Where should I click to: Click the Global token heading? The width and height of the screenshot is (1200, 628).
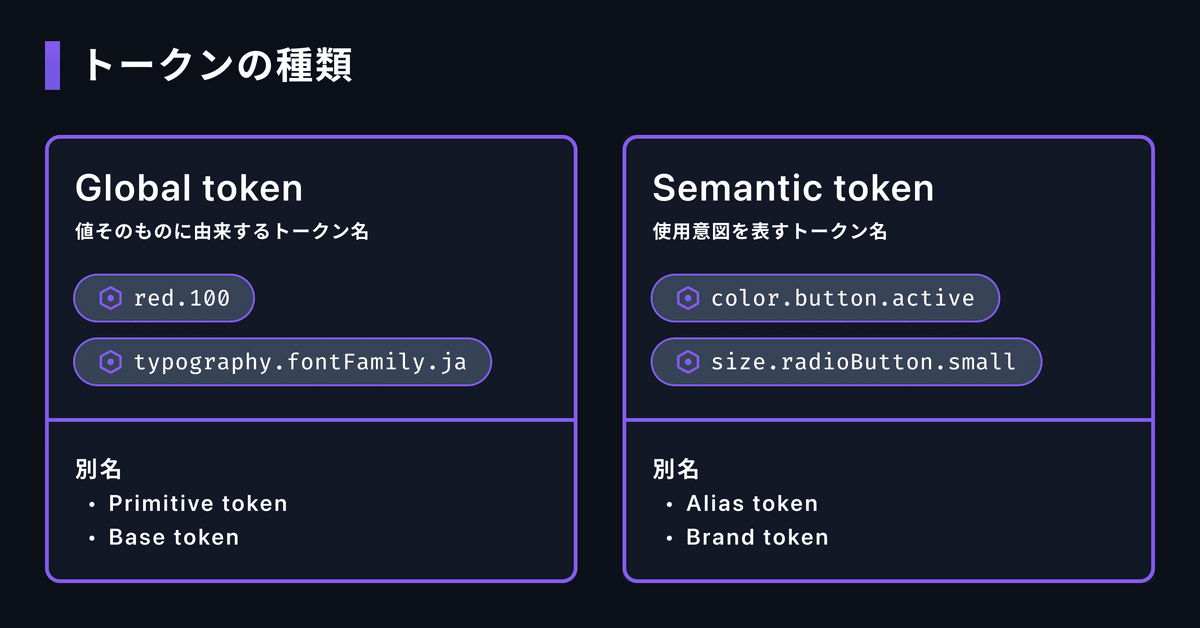(x=189, y=188)
